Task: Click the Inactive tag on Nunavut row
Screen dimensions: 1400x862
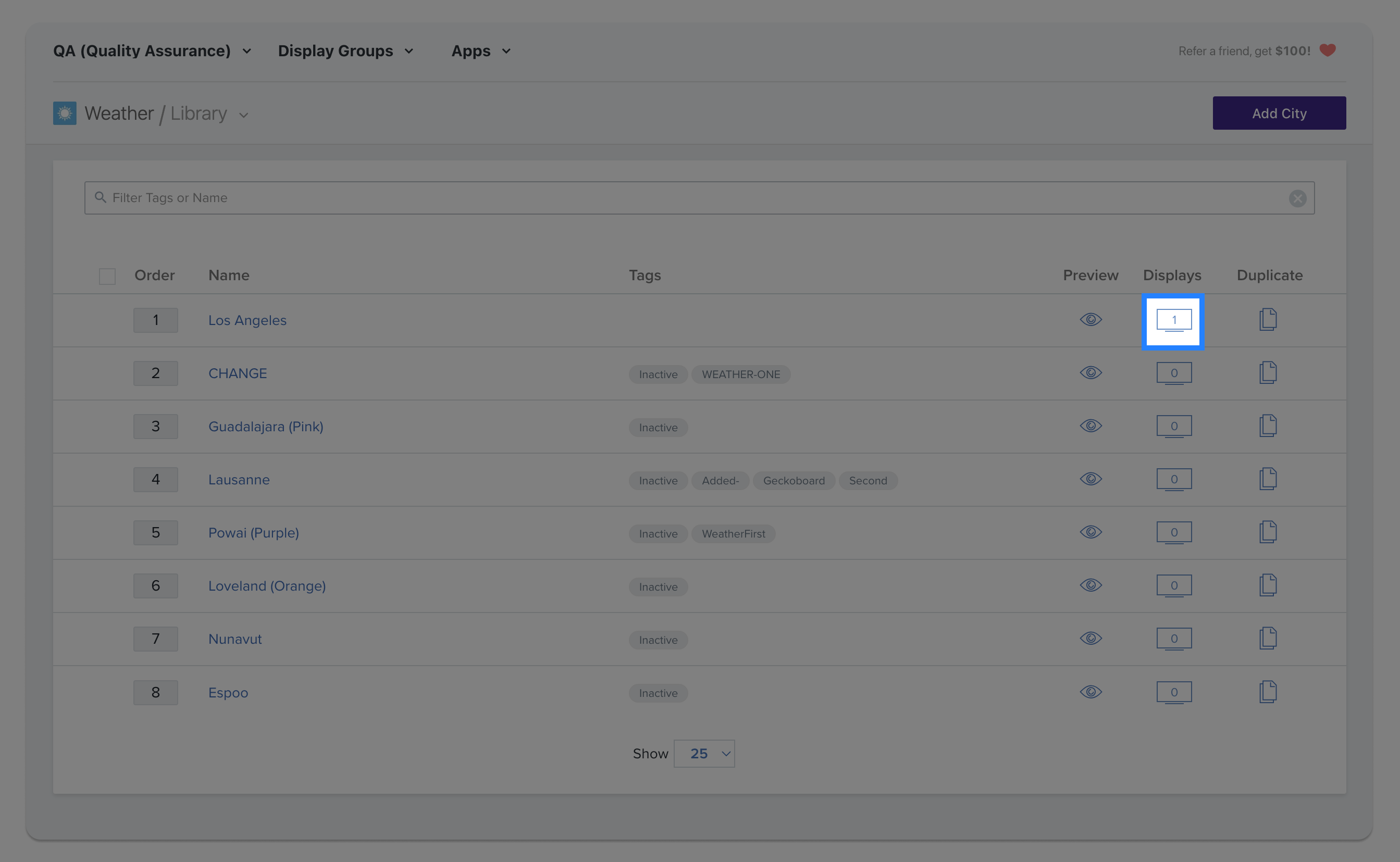Action: pyautogui.click(x=658, y=640)
